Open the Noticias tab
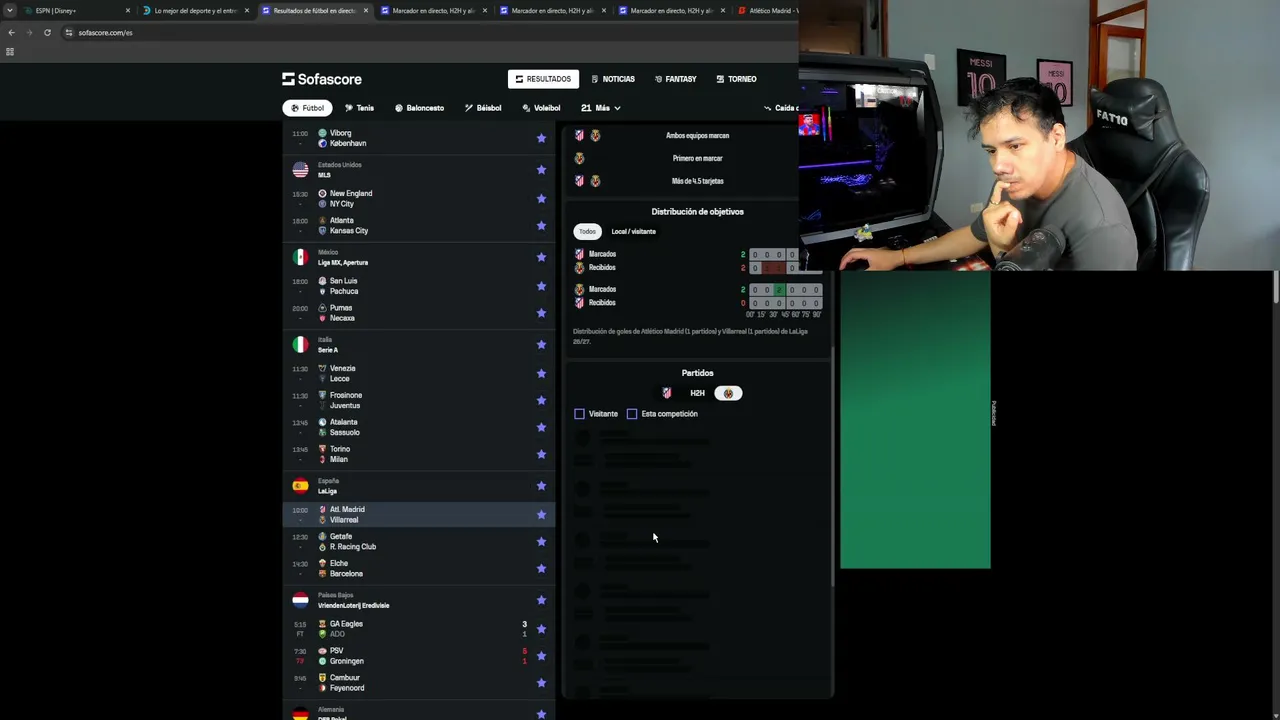This screenshot has width=1280, height=720. 613,79
